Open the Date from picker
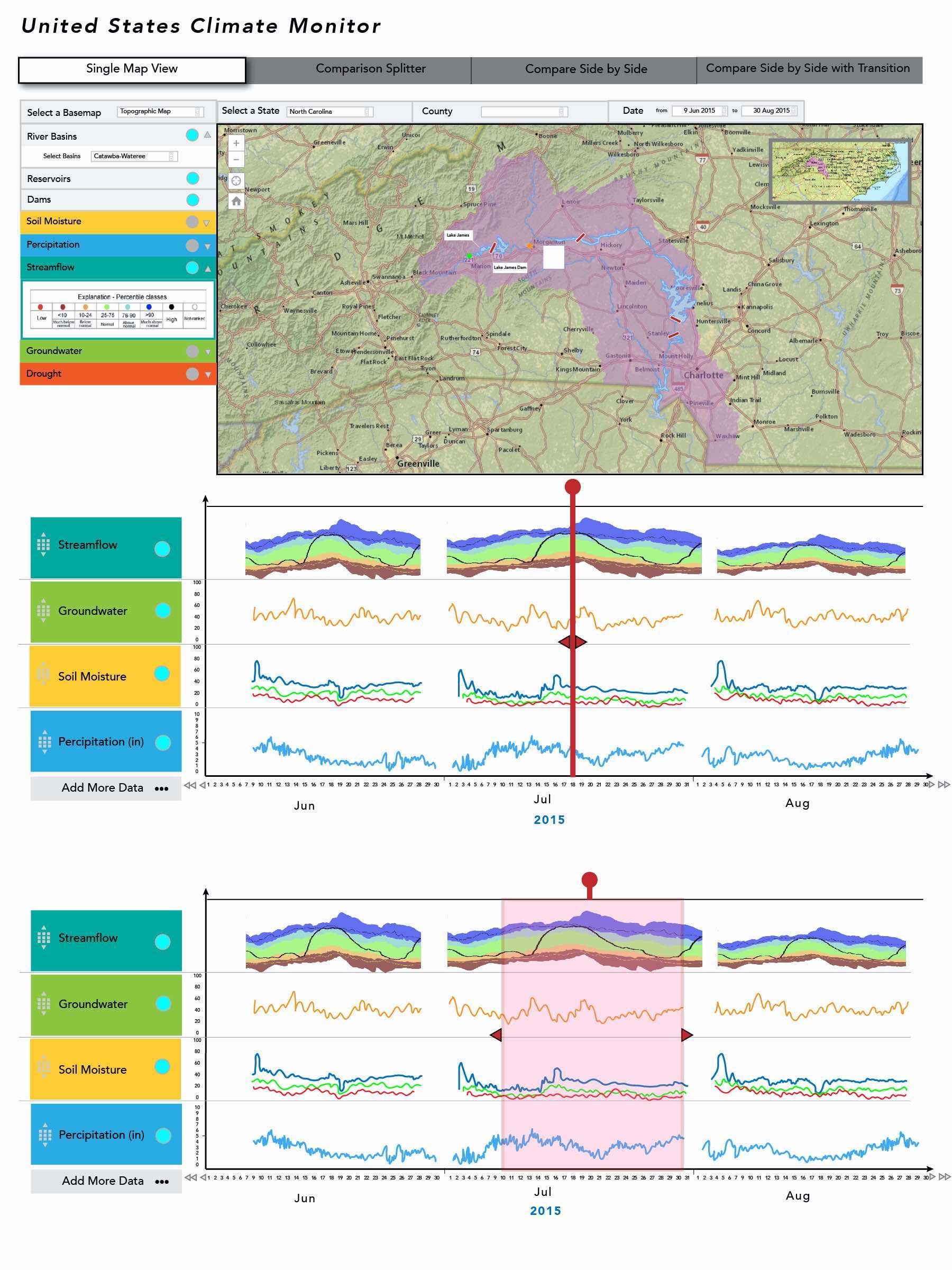This screenshot has width=952, height=1270. point(699,111)
